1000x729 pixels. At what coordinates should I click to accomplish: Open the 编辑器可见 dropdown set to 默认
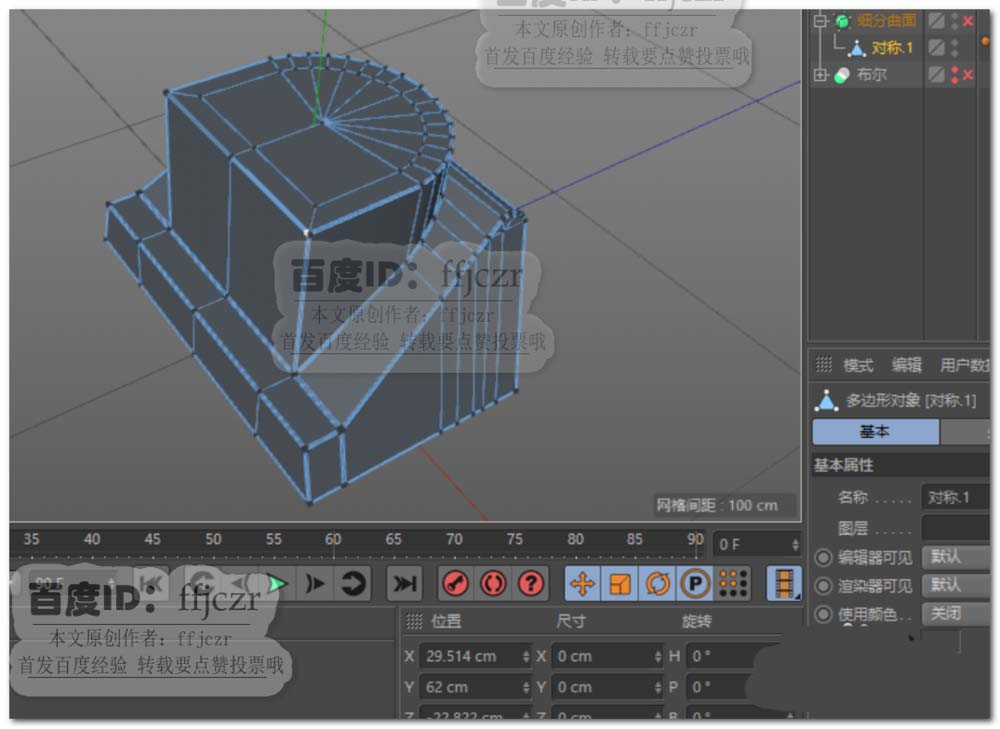click(956, 557)
